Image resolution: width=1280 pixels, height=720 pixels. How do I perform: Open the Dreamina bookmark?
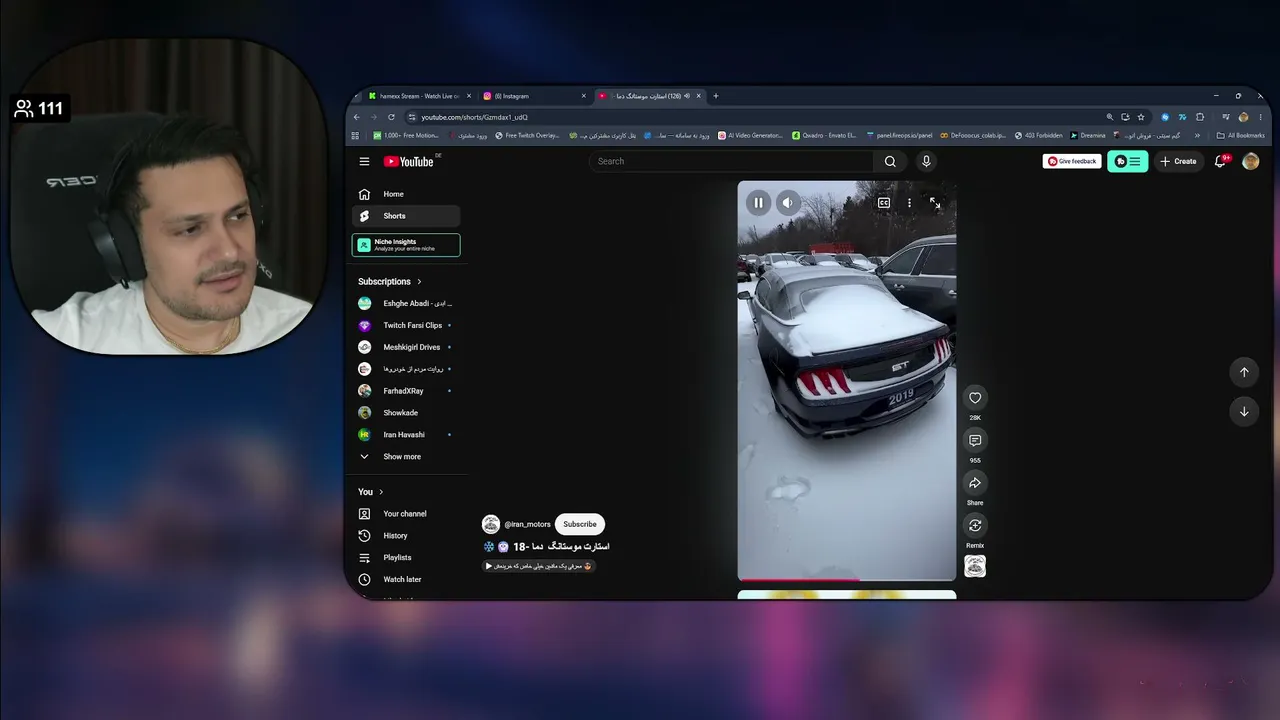pyautogui.click(x=1088, y=135)
